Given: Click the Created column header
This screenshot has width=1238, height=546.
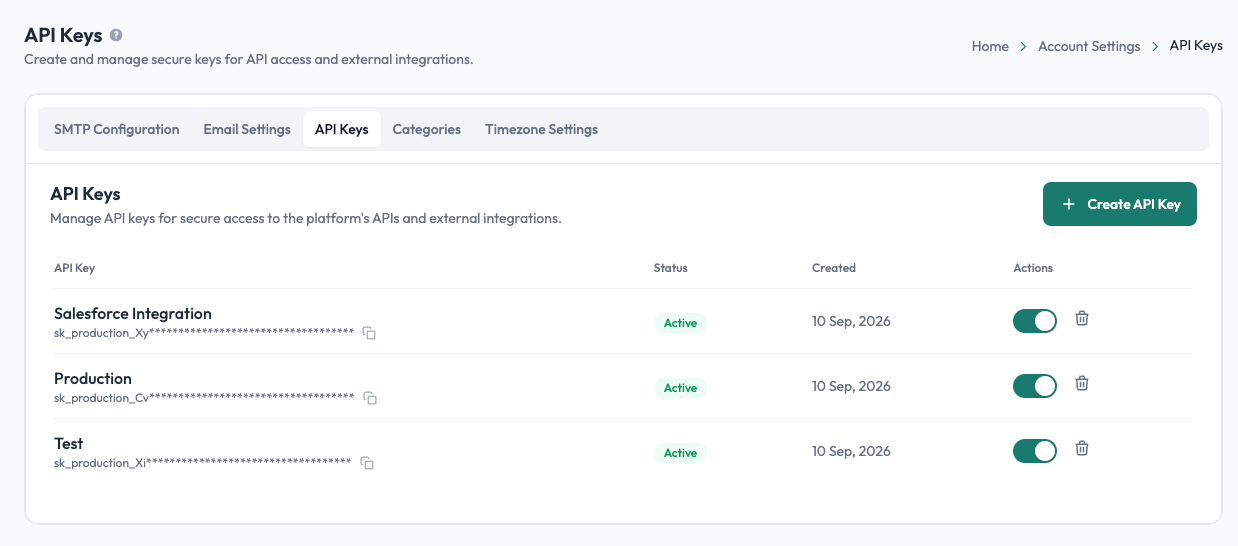Looking at the screenshot, I should 834,268.
